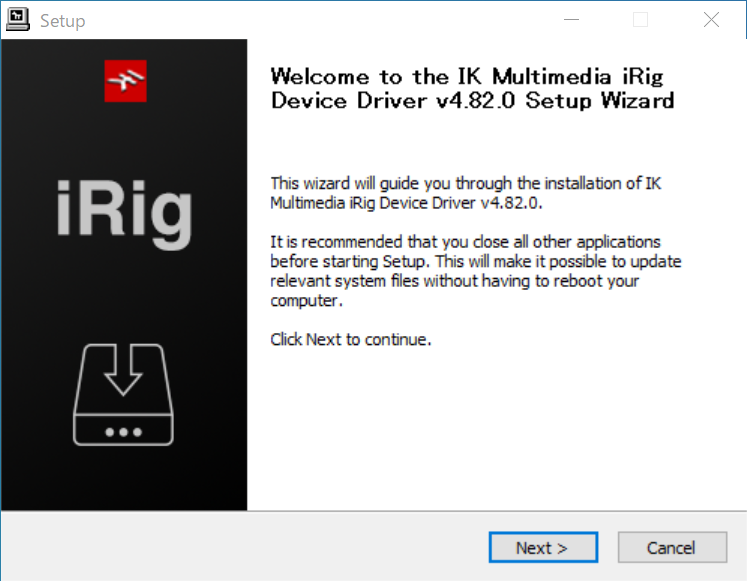Click the "This wizard will guide you" paragraph
The width and height of the screenshot is (747, 581).
click(x=465, y=193)
